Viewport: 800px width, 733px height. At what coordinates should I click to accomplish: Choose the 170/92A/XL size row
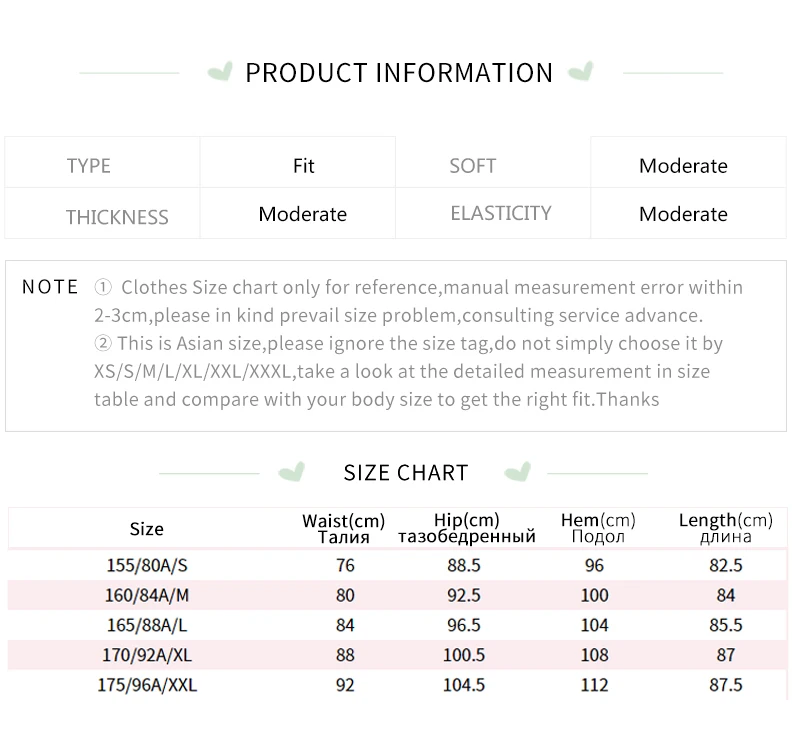point(397,655)
